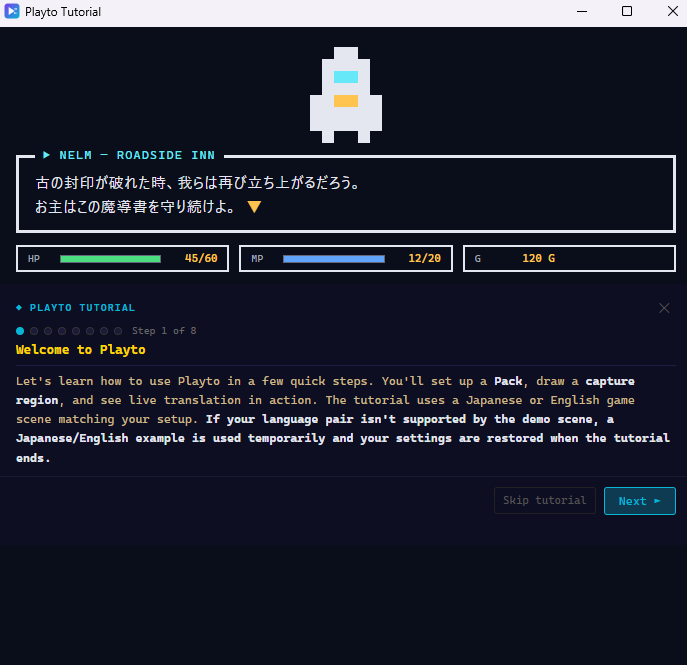Viewport: 687px width, 665px height.
Task: Select the sixth tutorial step dot
Action: coord(90,331)
